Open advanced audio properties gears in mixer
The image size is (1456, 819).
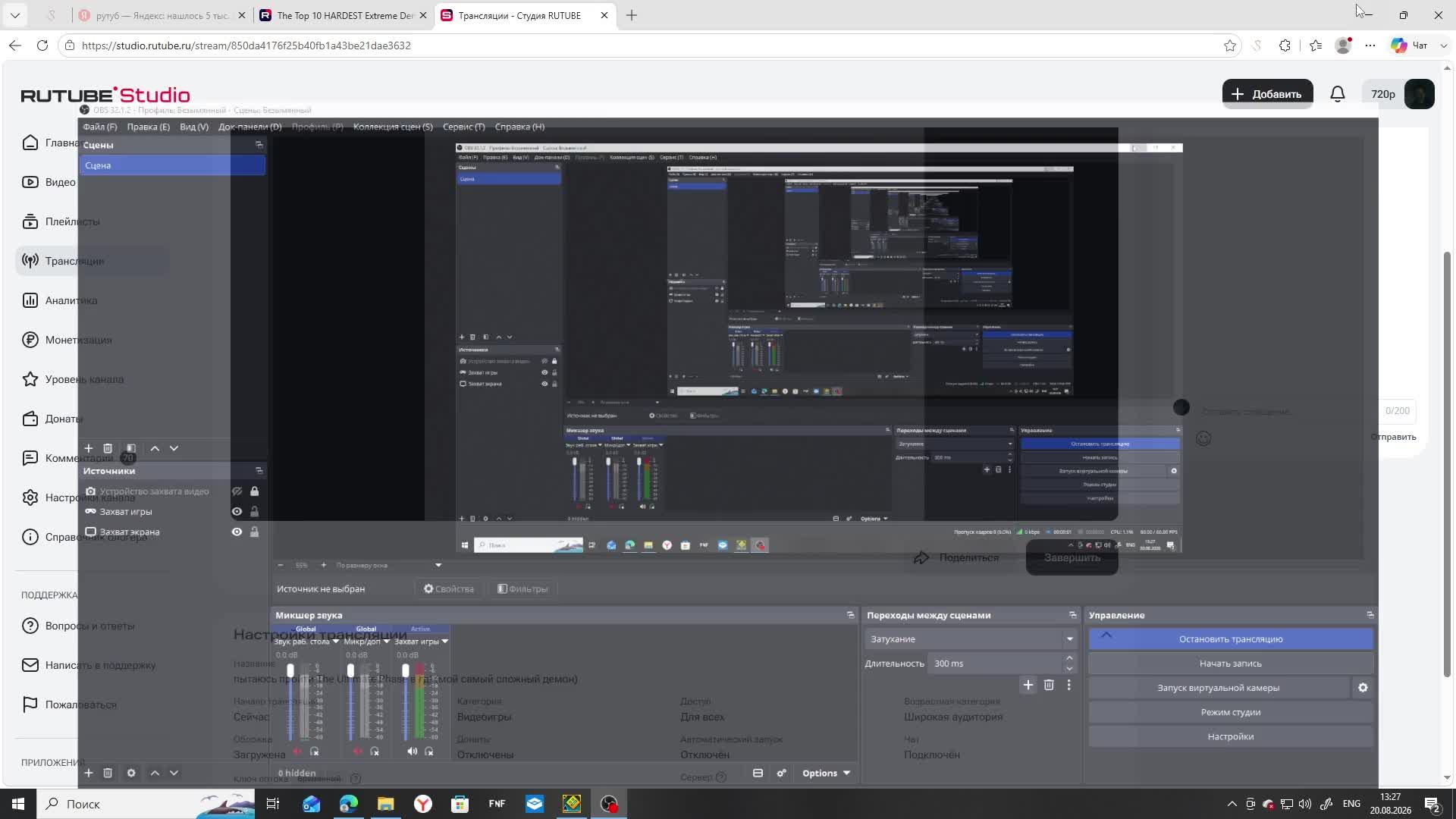coord(781,773)
